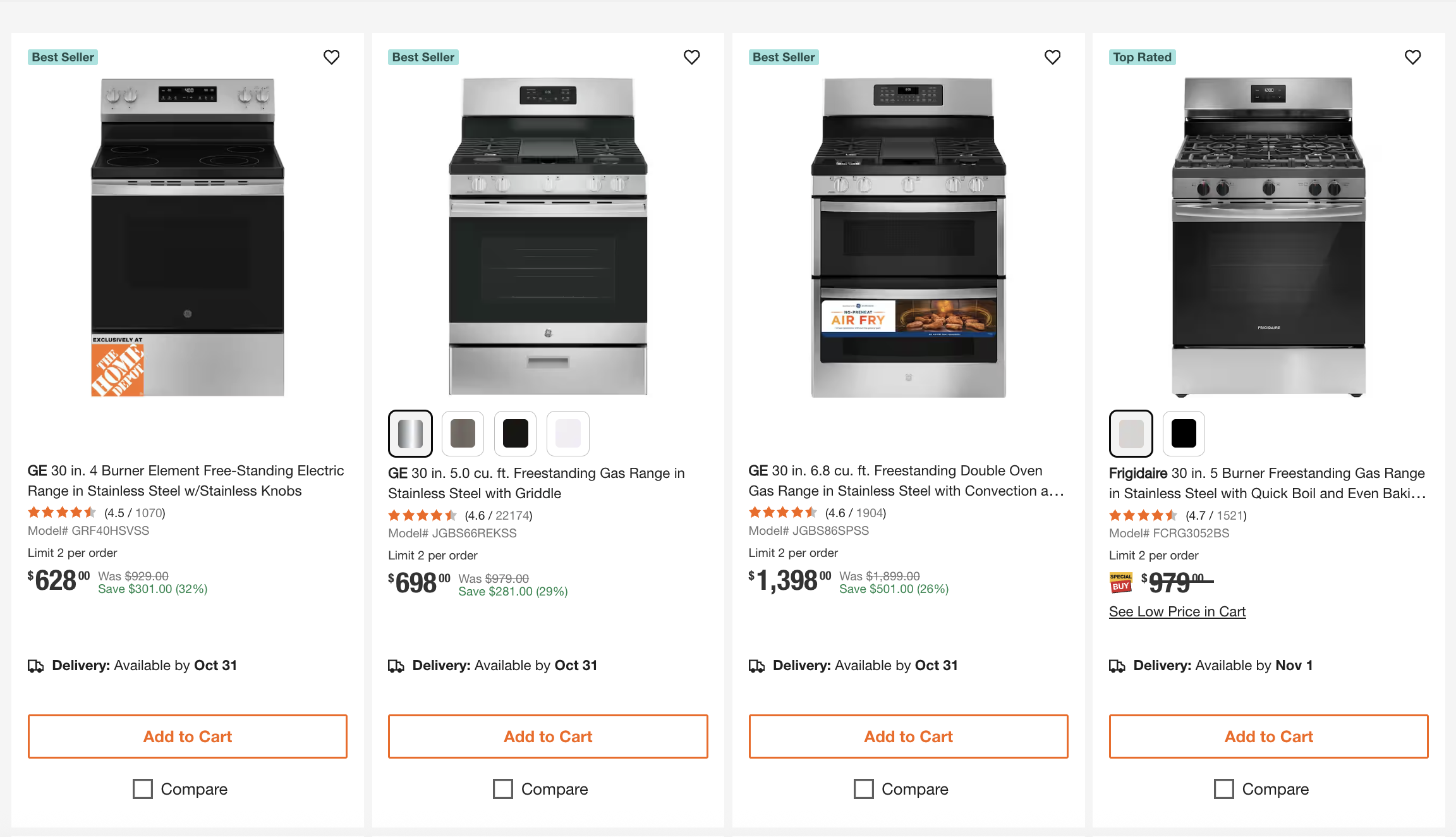Select black color swatch for GE Griddle range
This screenshot has height=837, width=1456.
point(515,434)
